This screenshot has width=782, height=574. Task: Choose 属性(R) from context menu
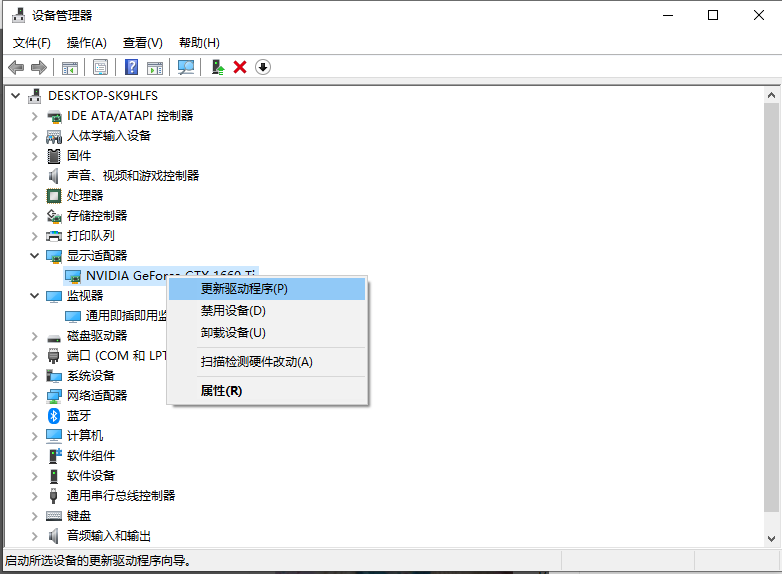tap(267, 391)
